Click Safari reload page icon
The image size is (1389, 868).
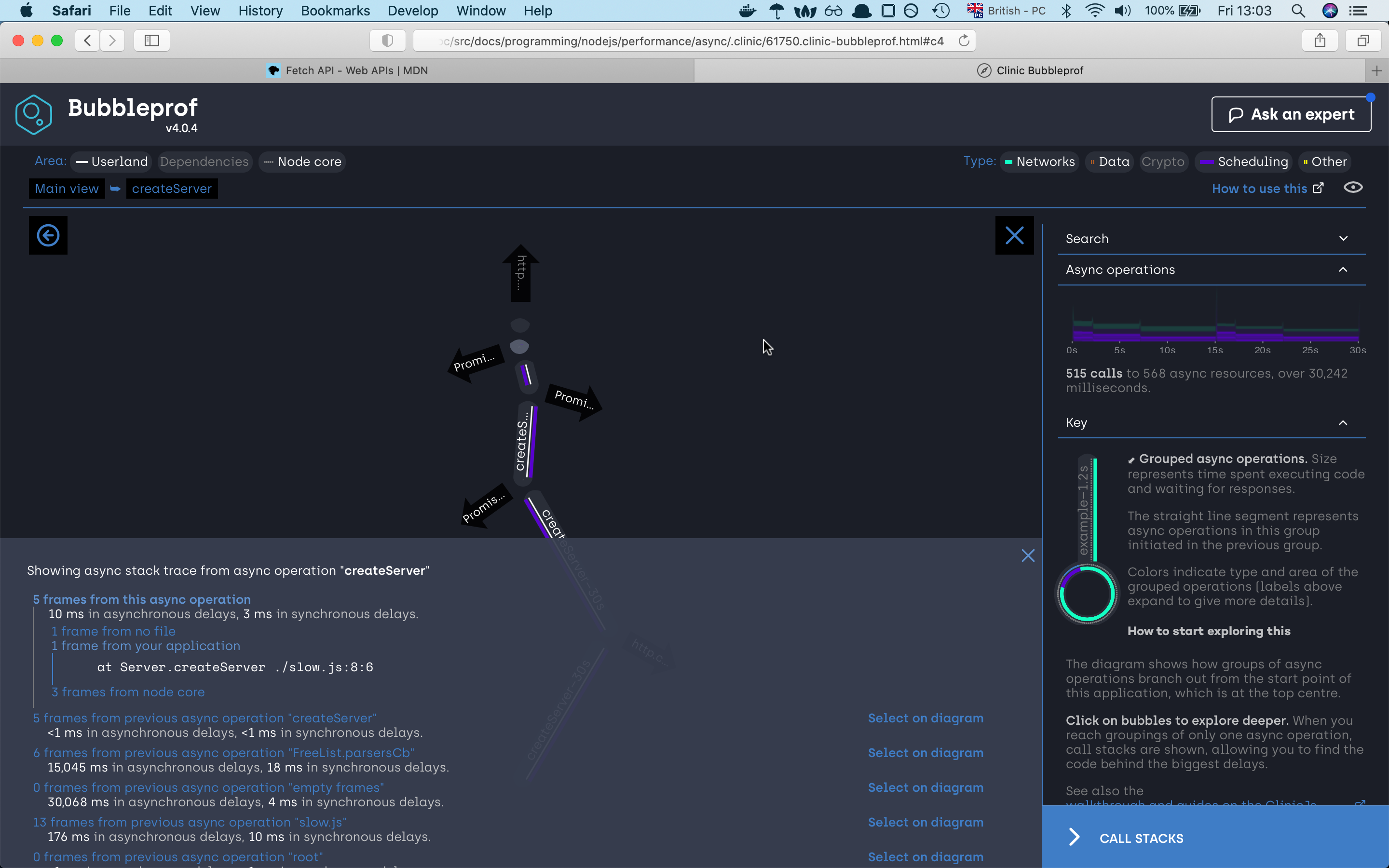(x=964, y=41)
